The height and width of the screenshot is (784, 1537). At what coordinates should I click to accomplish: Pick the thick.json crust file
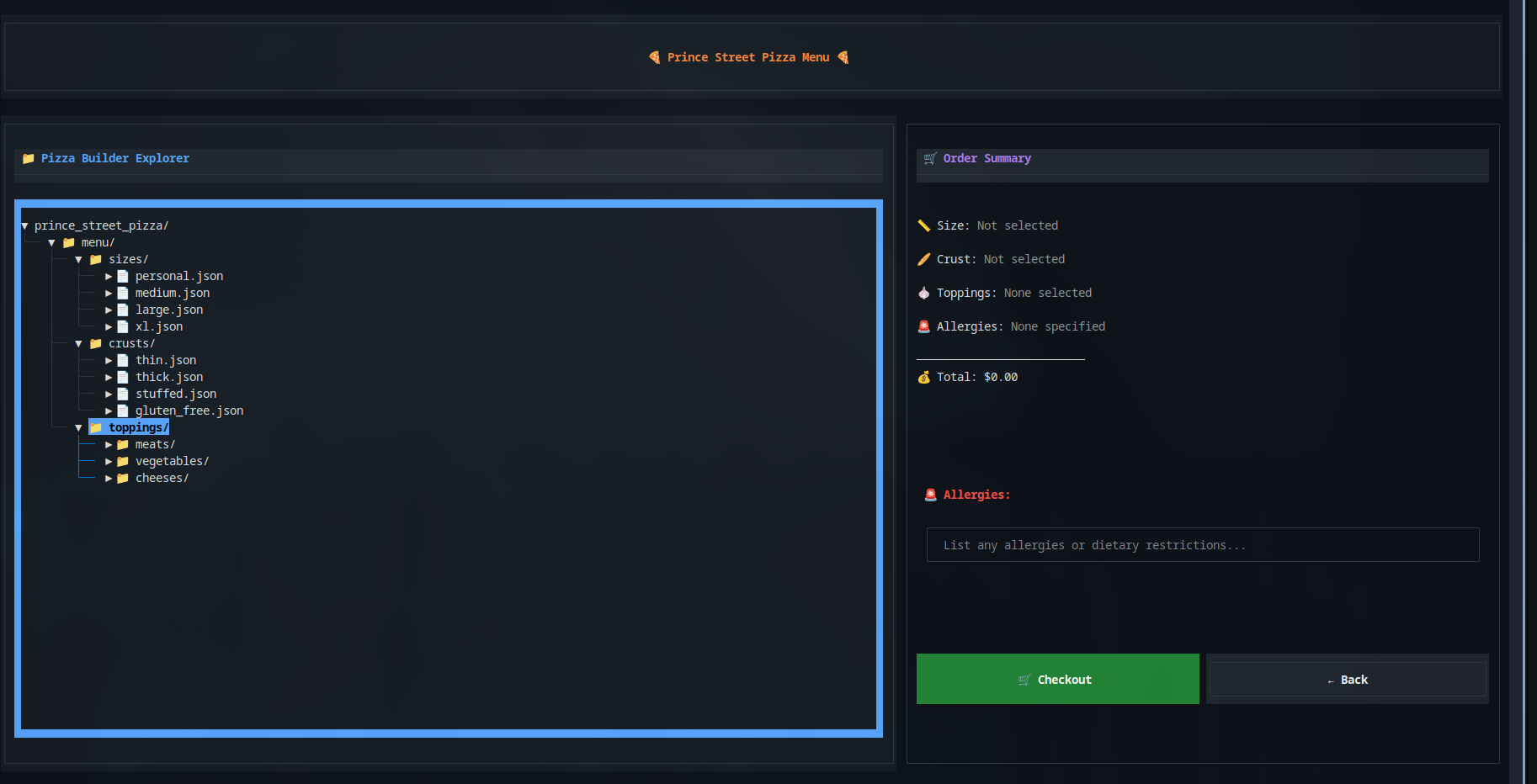click(169, 378)
